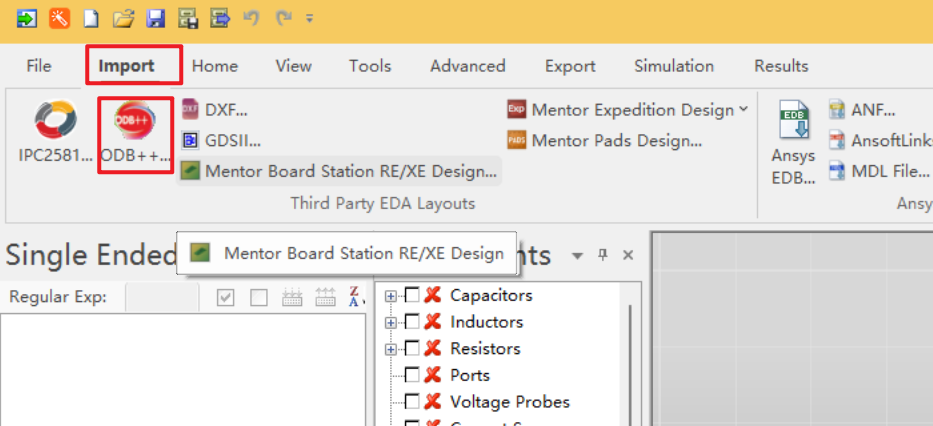Open the Simulation tab
Screen dimensions: 933x426
pos(674,65)
